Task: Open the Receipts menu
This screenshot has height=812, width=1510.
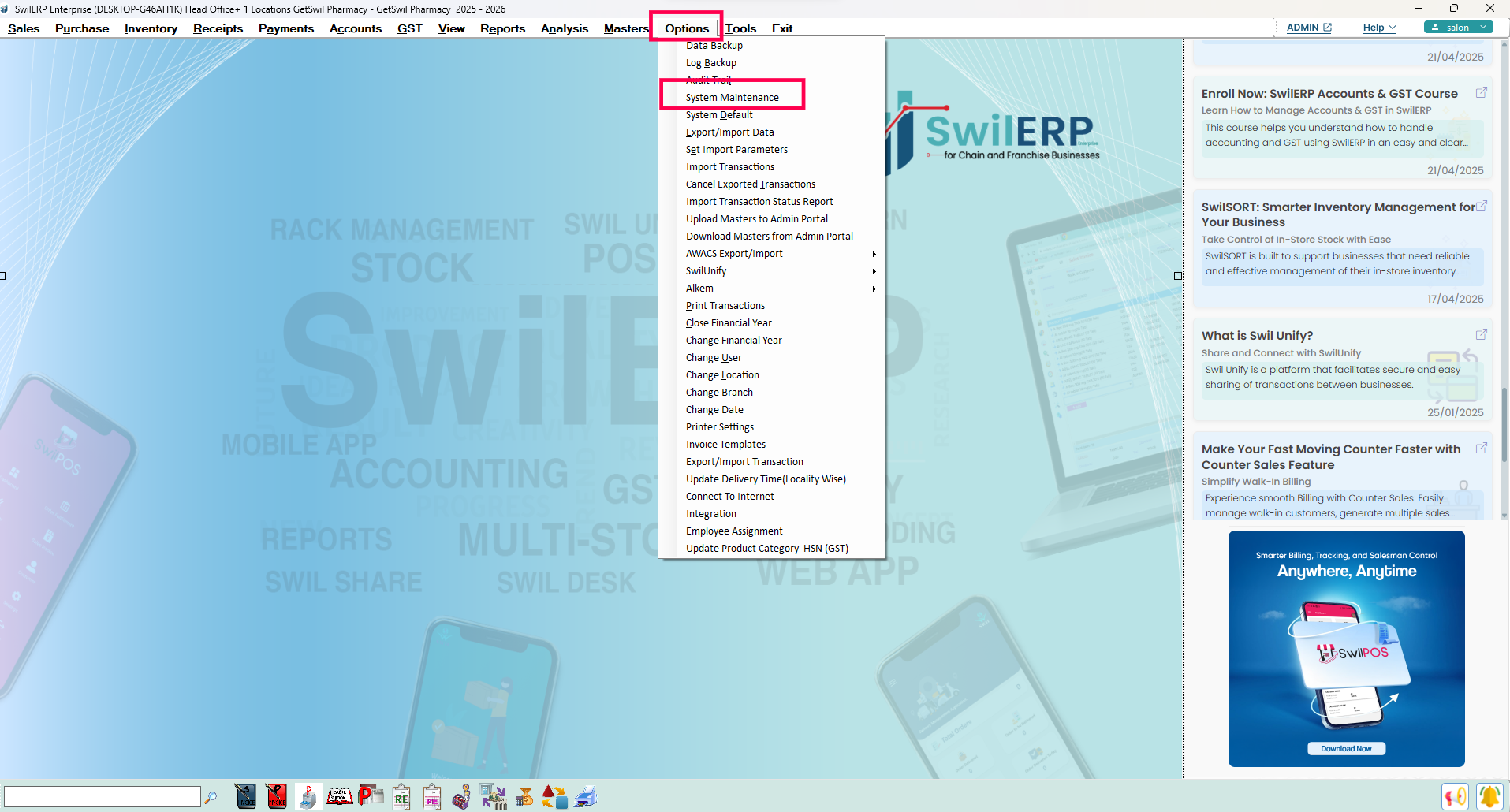Action: (218, 28)
